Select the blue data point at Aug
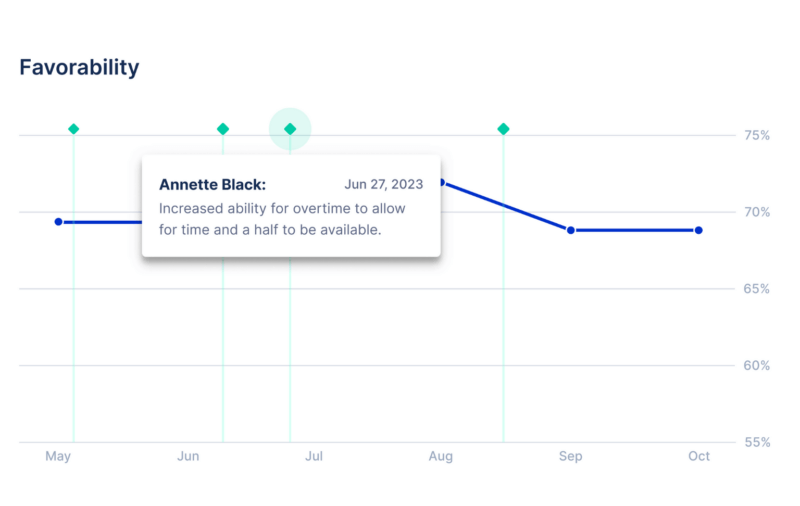Image resolution: width=800 pixels, height=506 pixels. (442, 183)
